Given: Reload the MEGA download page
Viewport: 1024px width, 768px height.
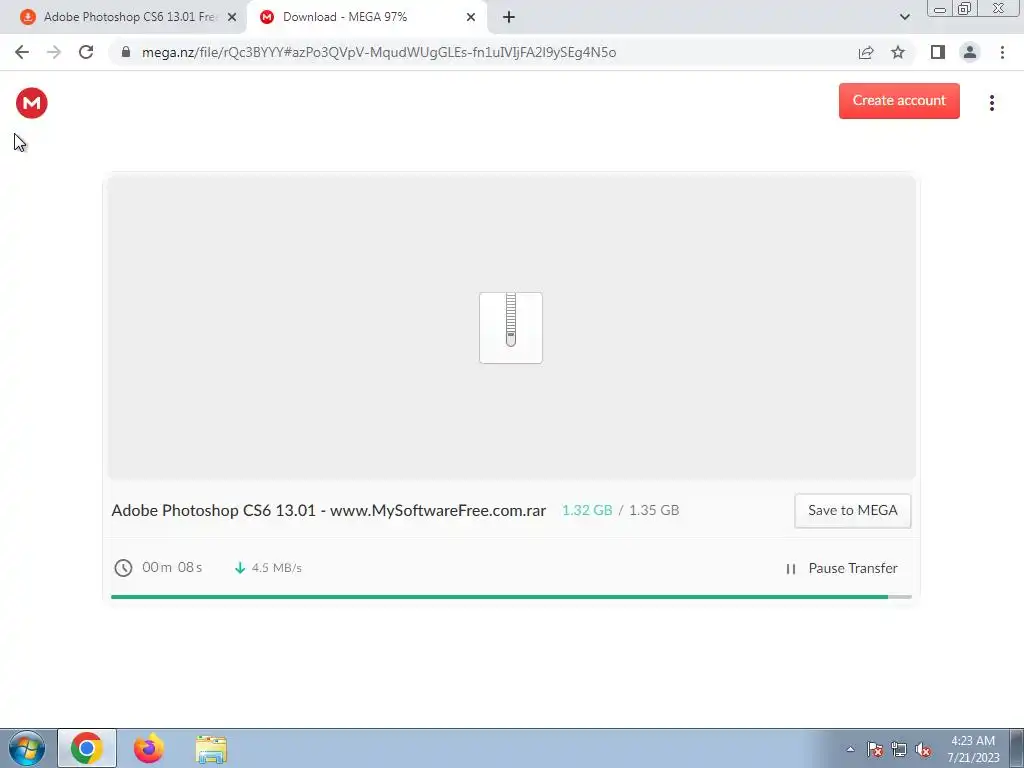Looking at the screenshot, I should pos(86,52).
